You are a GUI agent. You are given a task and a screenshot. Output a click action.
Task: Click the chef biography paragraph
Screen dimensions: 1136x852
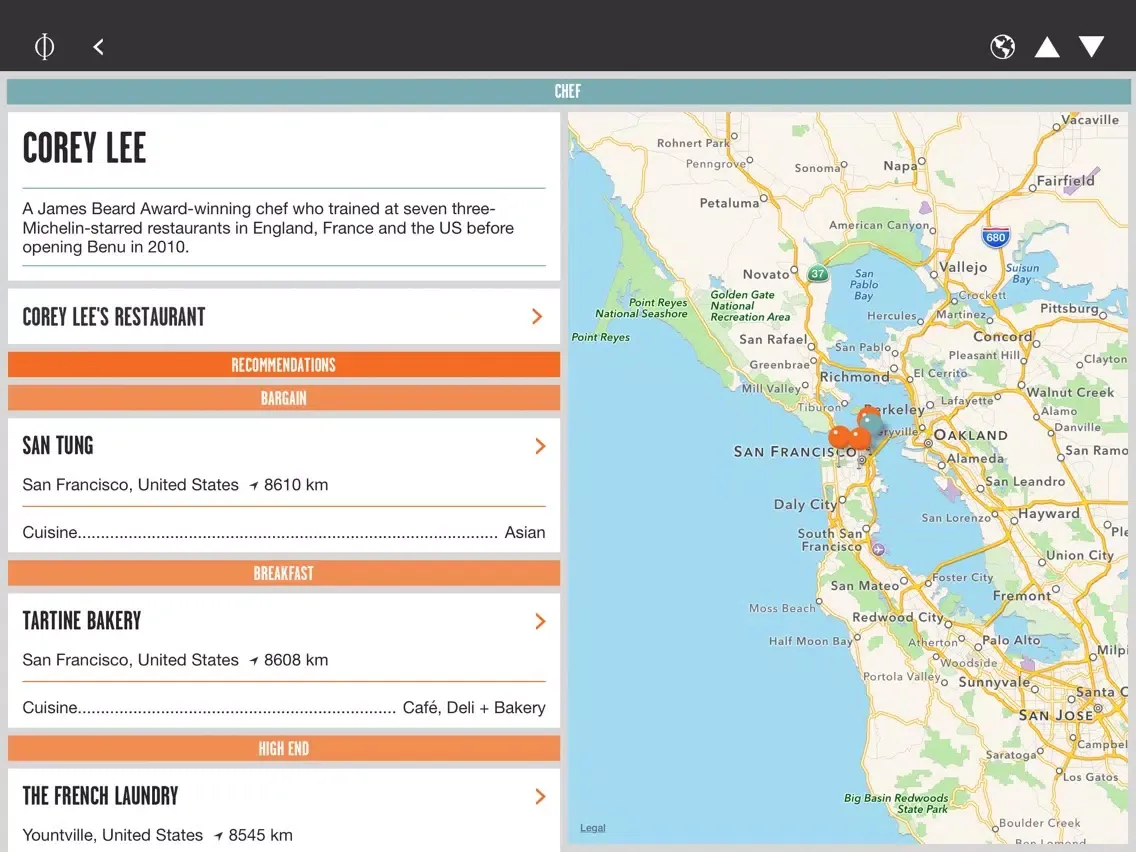[268, 227]
